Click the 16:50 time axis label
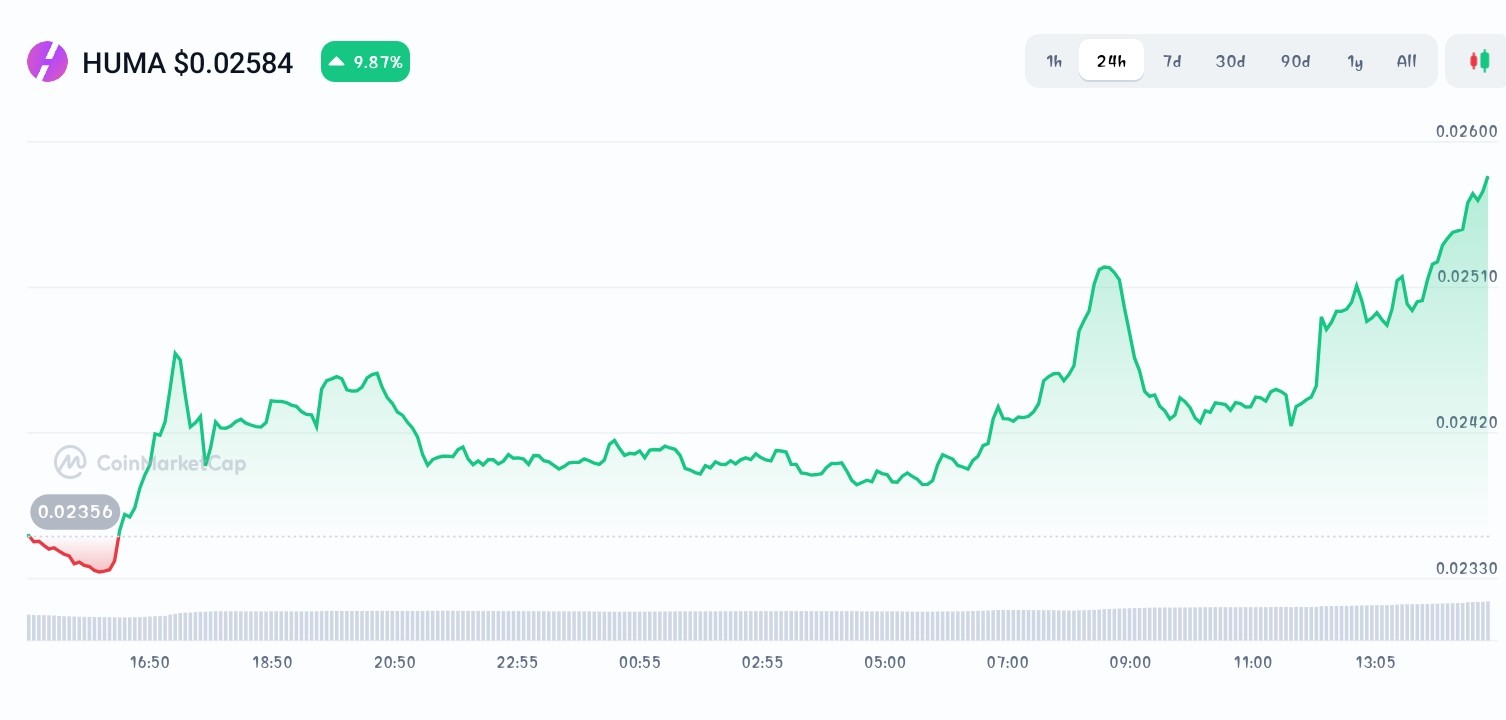Viewport: 1506px width, 720px height. (x=149, y=662)
